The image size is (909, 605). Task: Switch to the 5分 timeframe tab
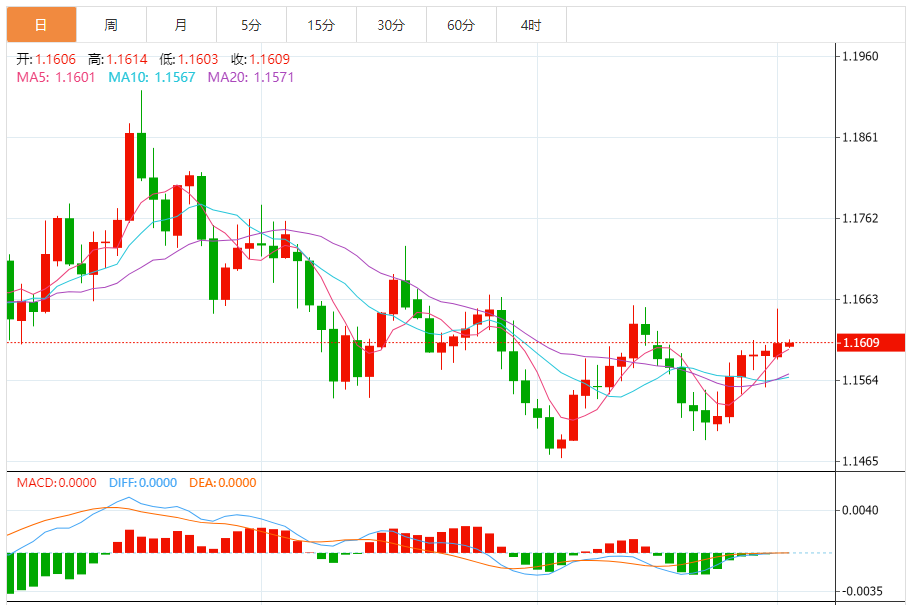point(250,25)
